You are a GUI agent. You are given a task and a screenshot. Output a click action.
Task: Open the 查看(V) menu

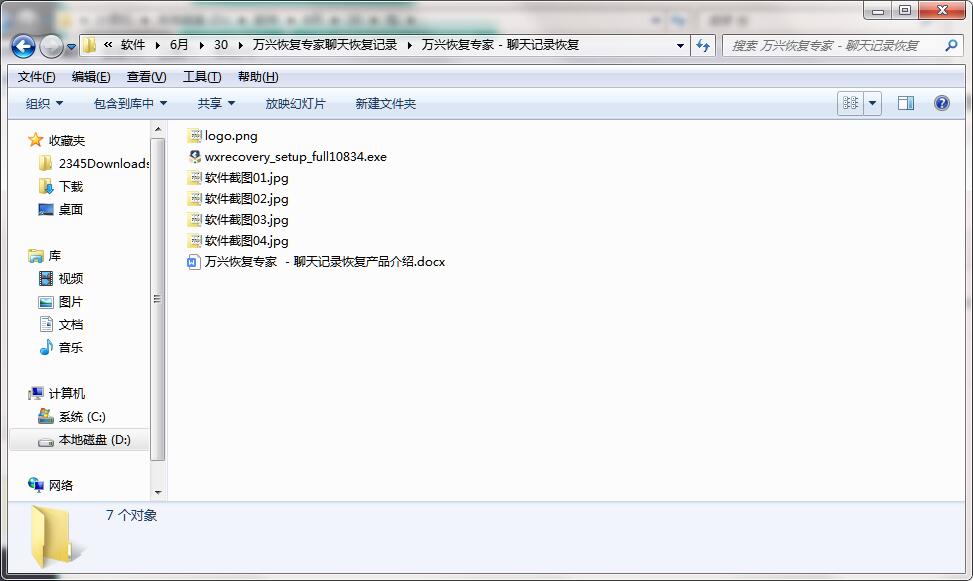click(x=146, y=77)
